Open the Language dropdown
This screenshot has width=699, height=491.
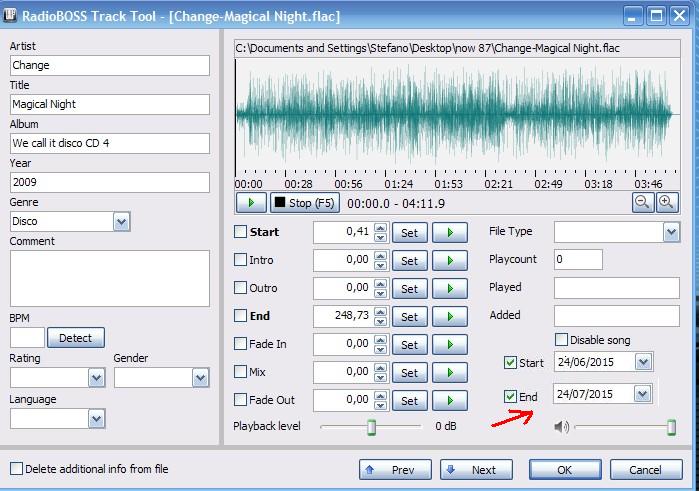pyautogui.click(x=97, y=419)
